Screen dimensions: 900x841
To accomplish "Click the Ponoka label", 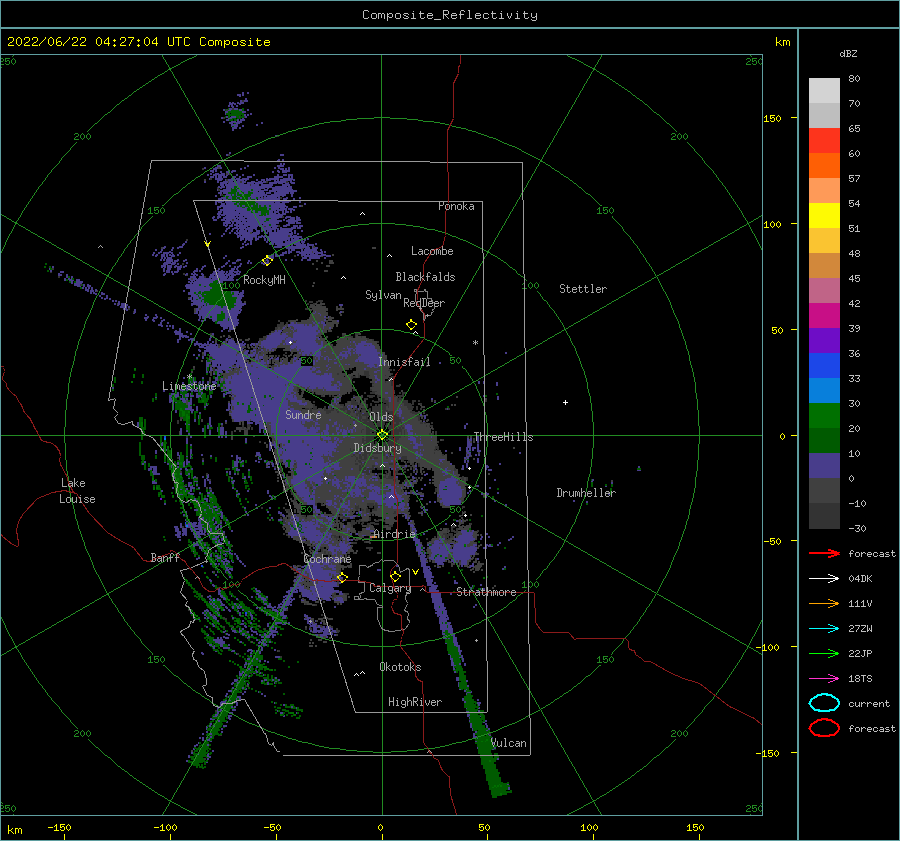I will [x=456, y=206].
